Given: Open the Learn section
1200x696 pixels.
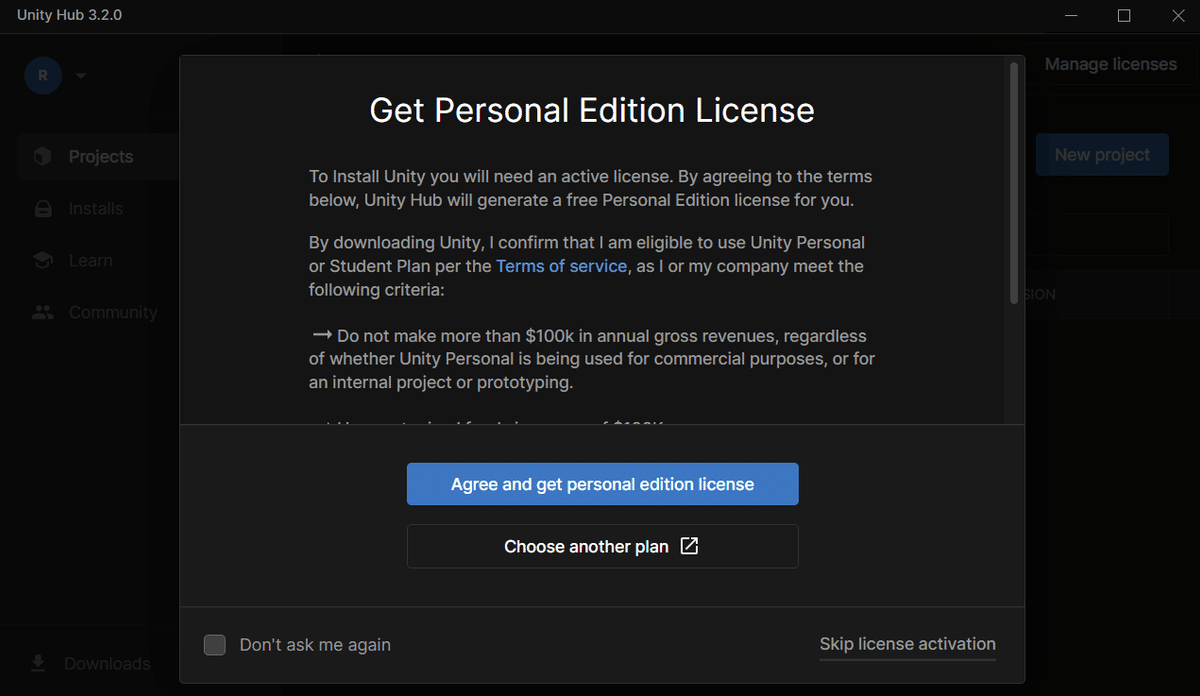Looking at the screenshot, I should coord(90,261).
